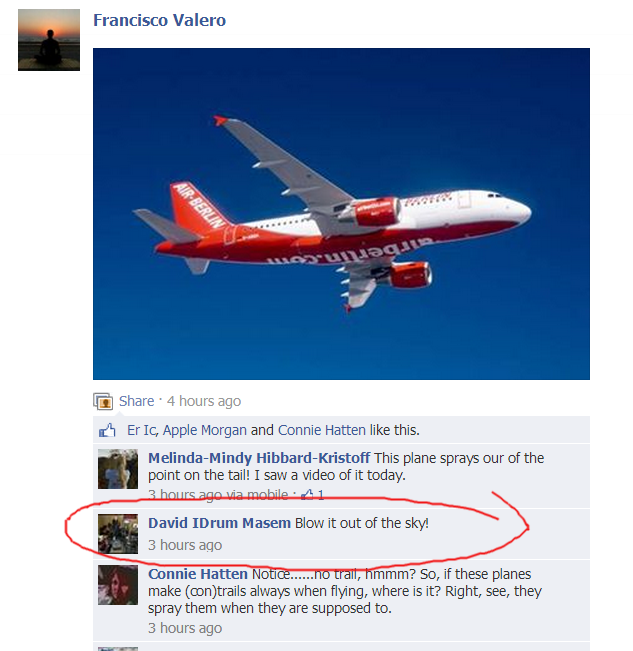The width and height of the screenshot is (633, 651).
Task: Click Melinda-Mindy Hibbard-Kristoff's commenter name
Action: [259, 458]
